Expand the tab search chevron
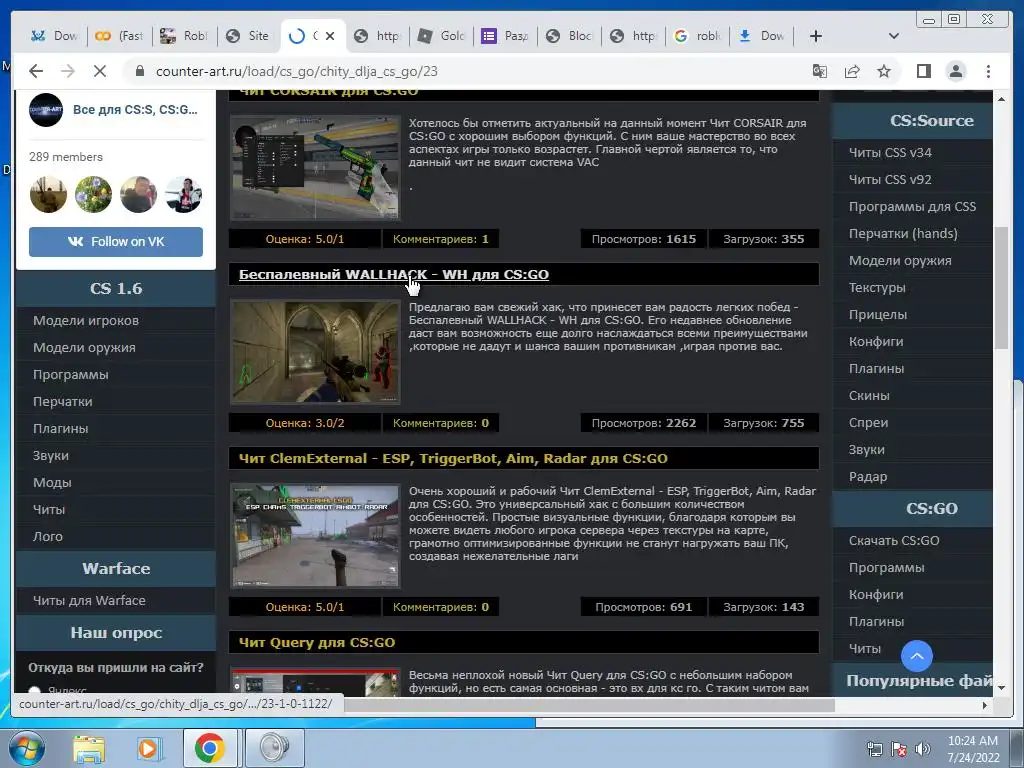 click(x=893, y=36)
